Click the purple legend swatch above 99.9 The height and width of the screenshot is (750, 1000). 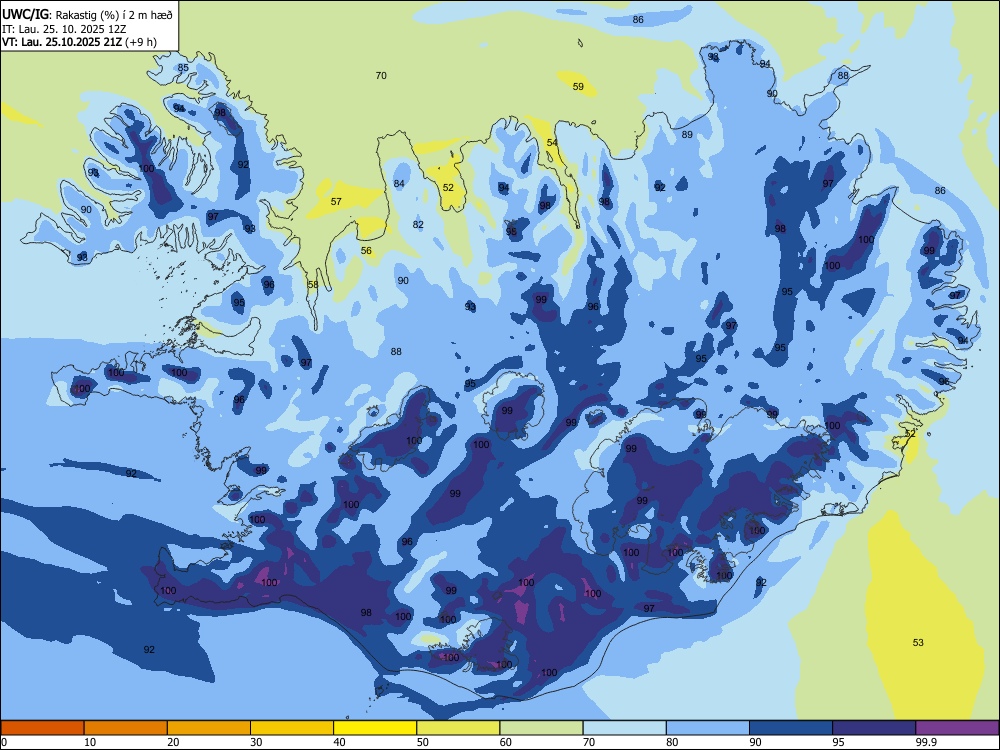(957, 728)
